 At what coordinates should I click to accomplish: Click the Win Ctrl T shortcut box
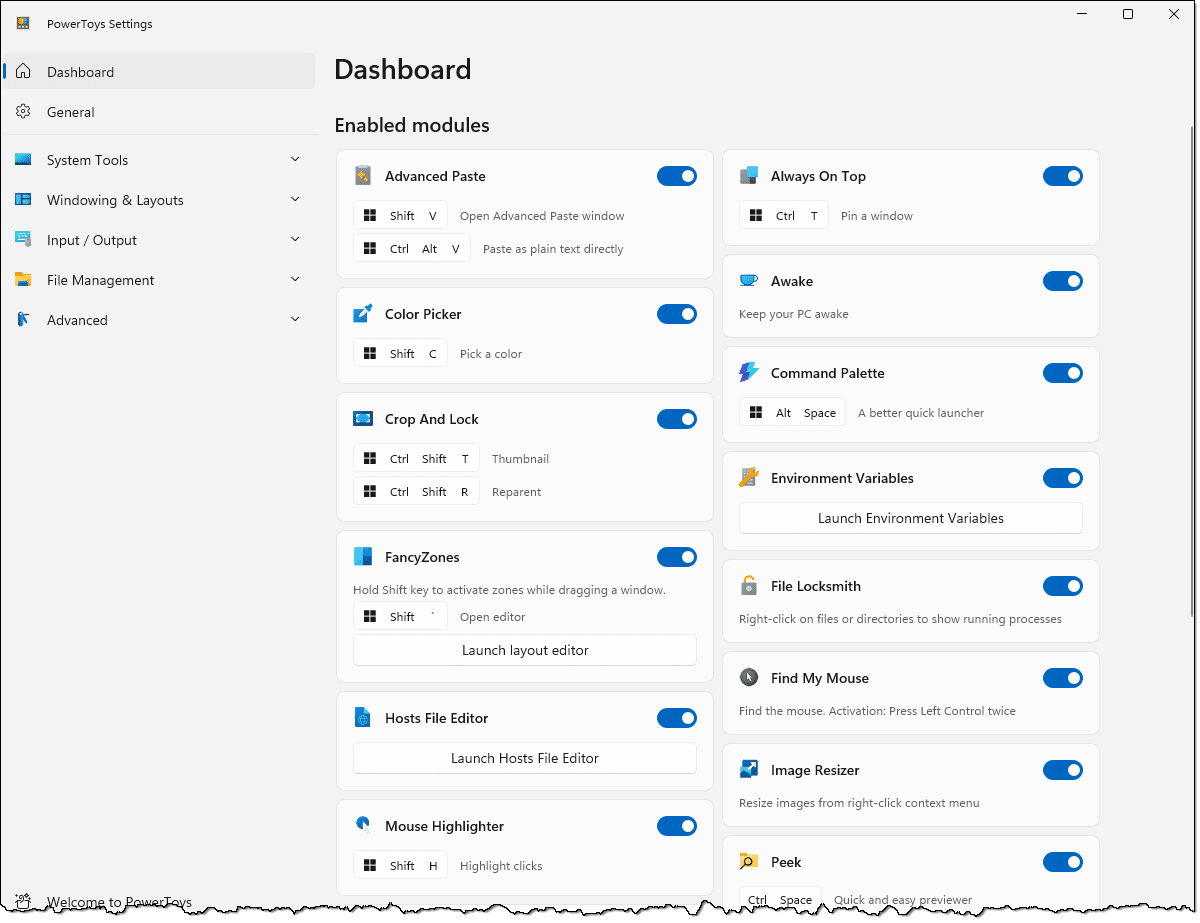coord(784,216)
